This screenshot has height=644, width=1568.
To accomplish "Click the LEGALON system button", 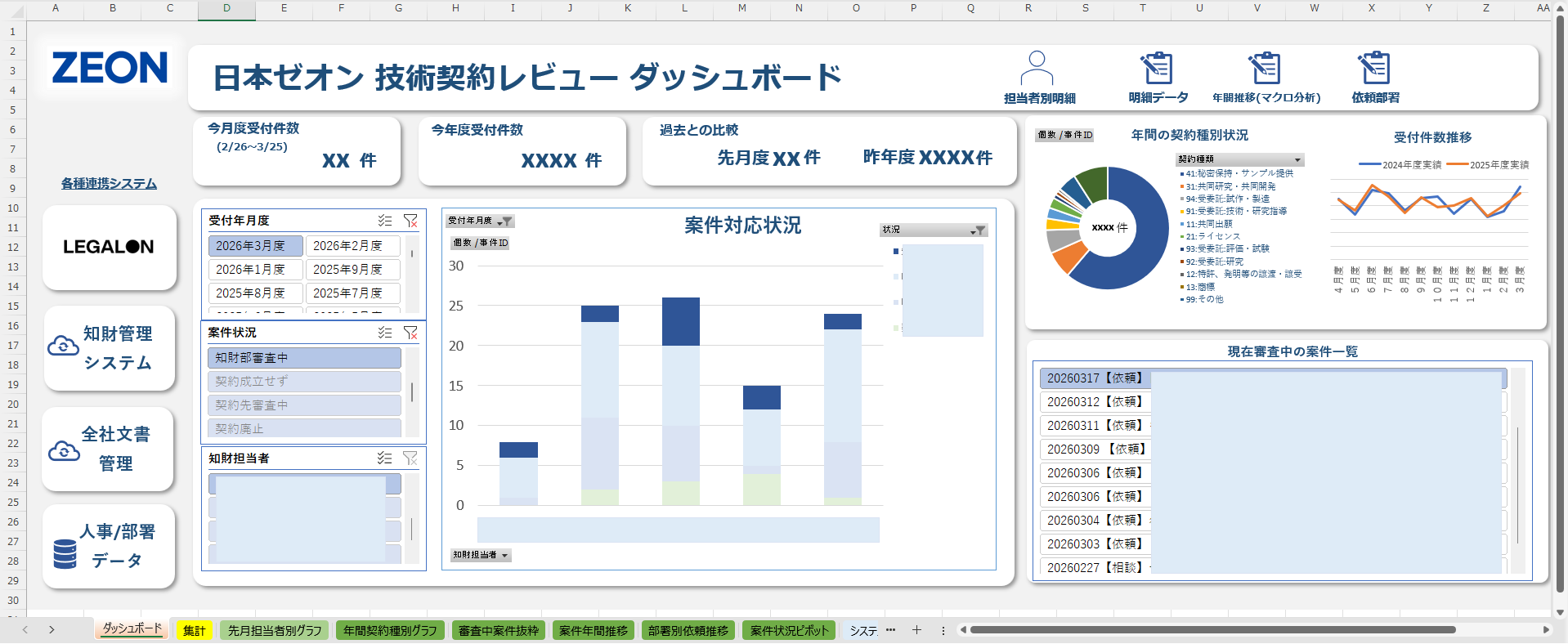I will [110, 247].
